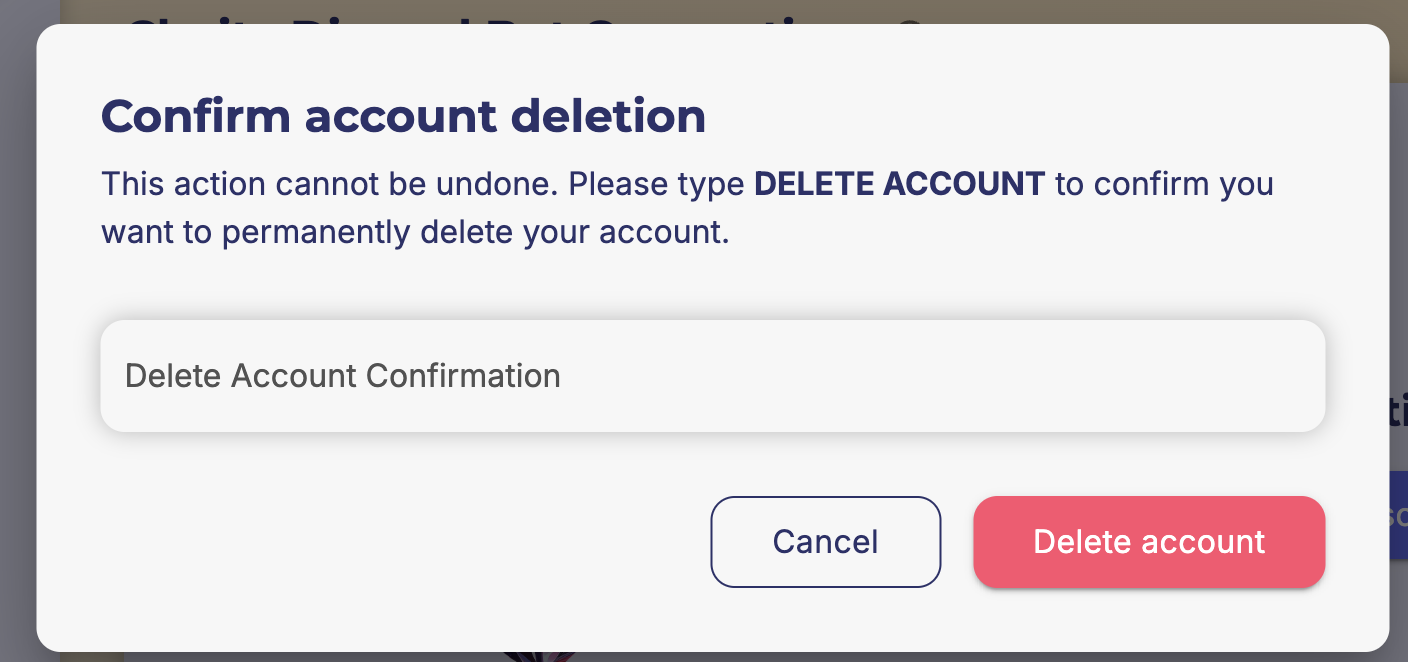
Task: Click the "Confirm account deletion" dialog heading
Action: (x=403, y=116)
